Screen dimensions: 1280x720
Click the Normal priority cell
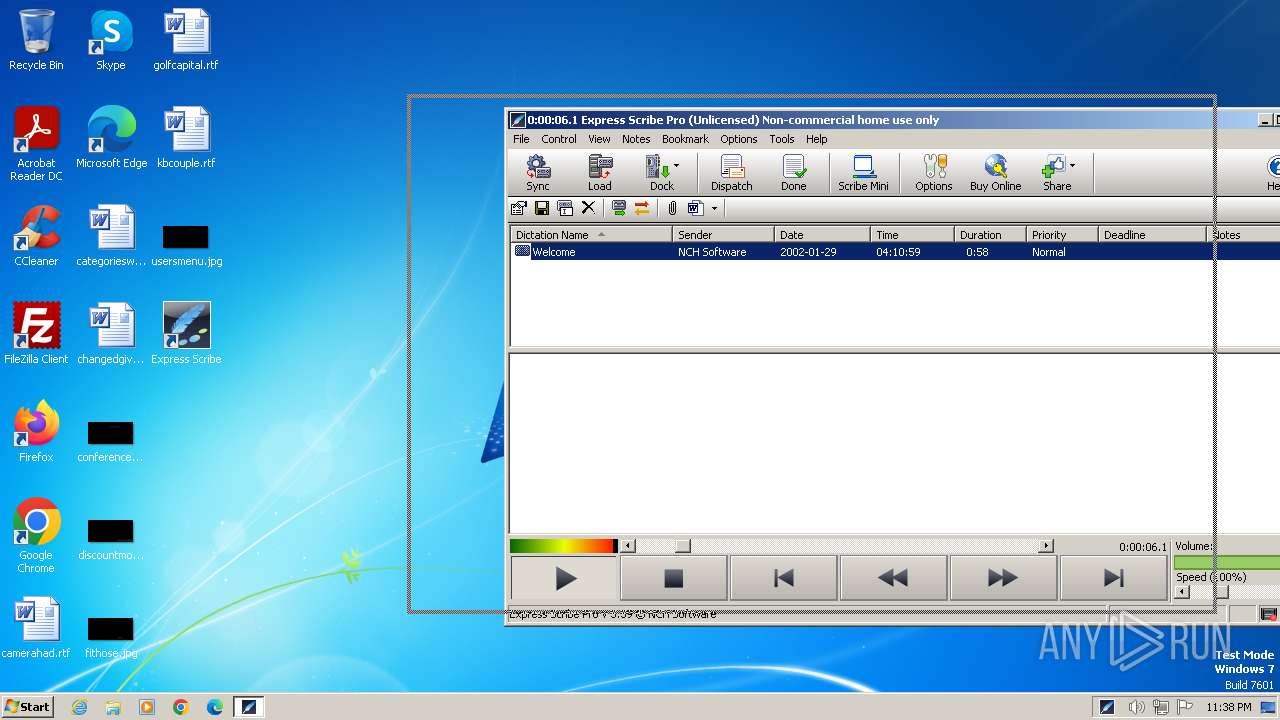(x=1049, y=252)
